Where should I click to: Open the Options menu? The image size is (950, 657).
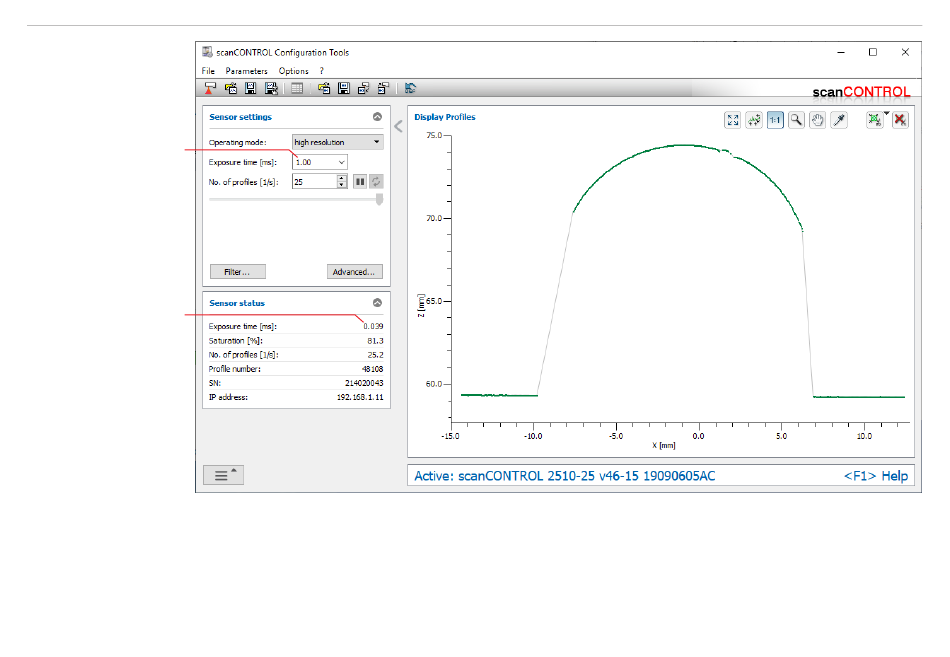[x=293, y=71]
